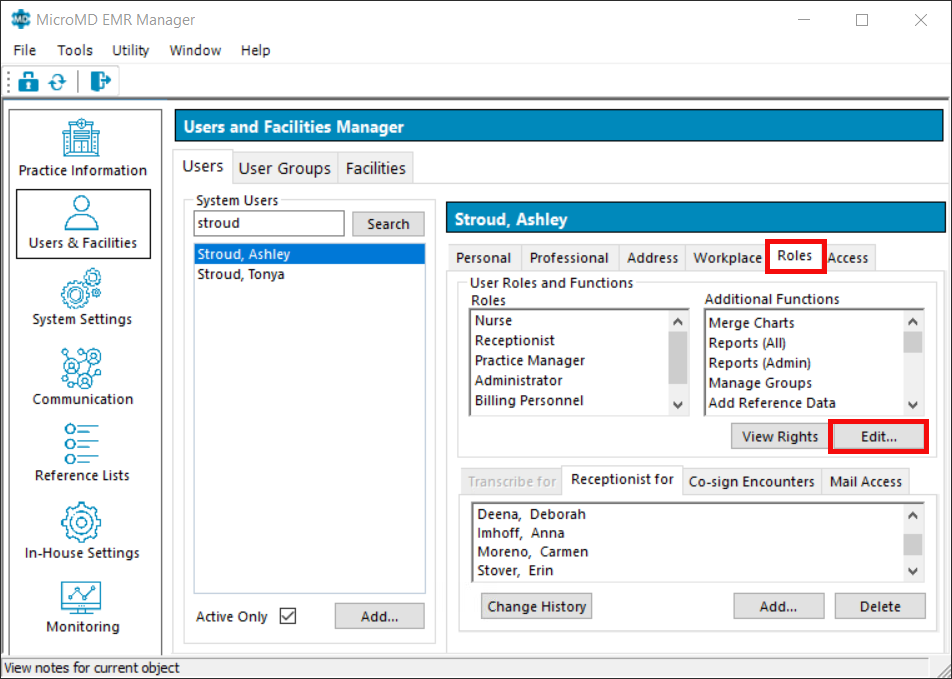Open the Address tab

(652, 258)
